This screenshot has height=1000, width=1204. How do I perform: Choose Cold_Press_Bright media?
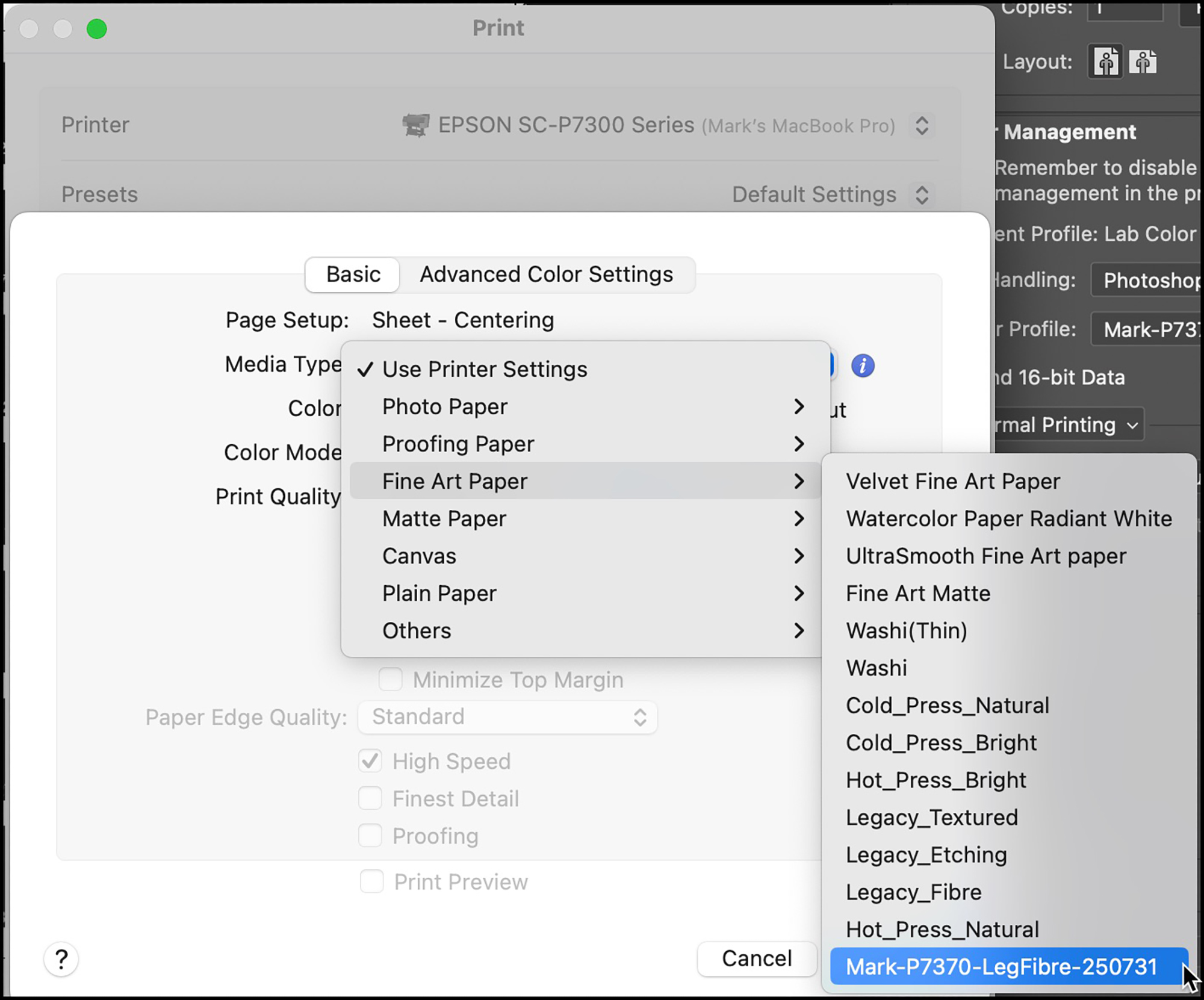1009,742
